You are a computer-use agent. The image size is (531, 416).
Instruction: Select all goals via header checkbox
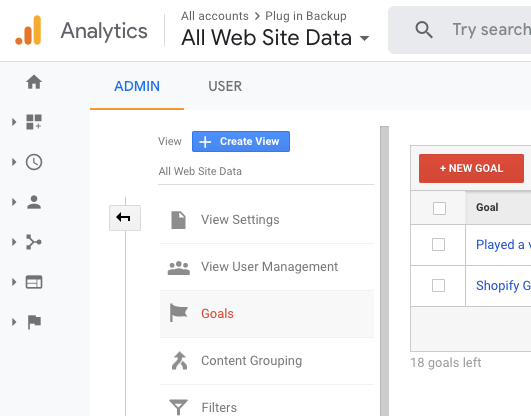(439, 208)
